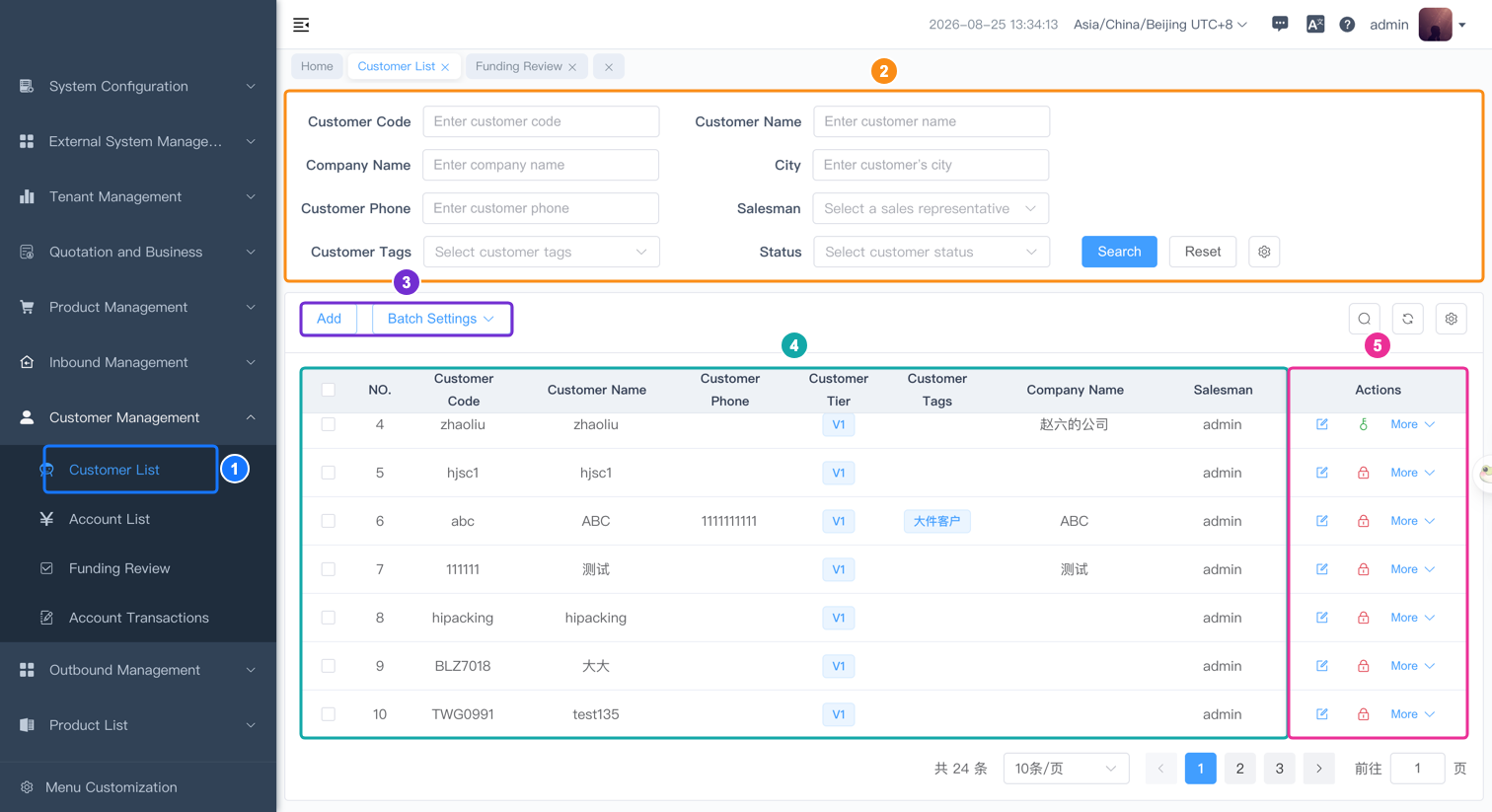Open search form settings gear beside Reset
Viewport: 1492px width, 812px height.
point(1264,252)
